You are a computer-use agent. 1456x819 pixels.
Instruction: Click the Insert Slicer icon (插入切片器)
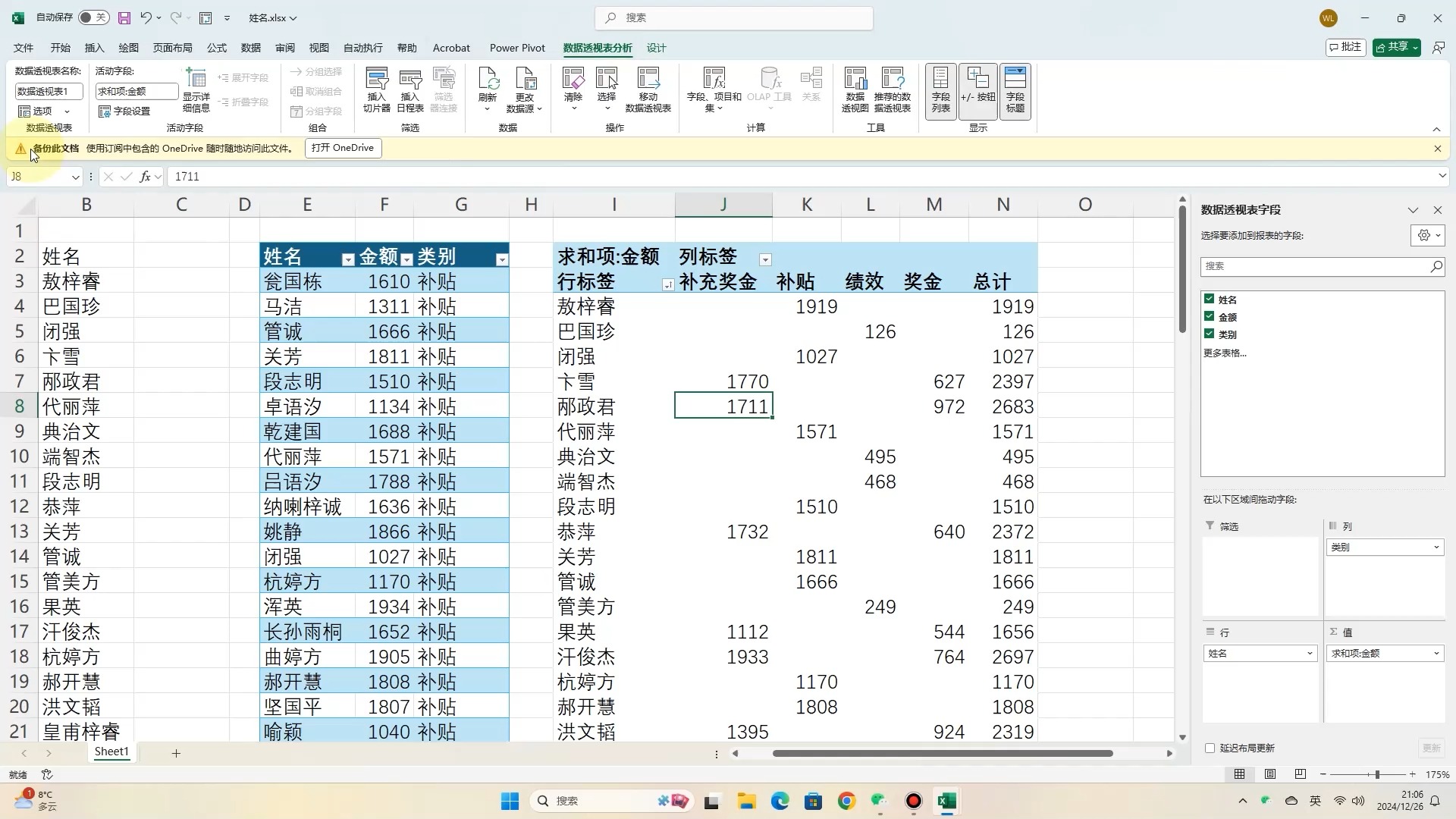pyautogui.click(x=376, y=80)
